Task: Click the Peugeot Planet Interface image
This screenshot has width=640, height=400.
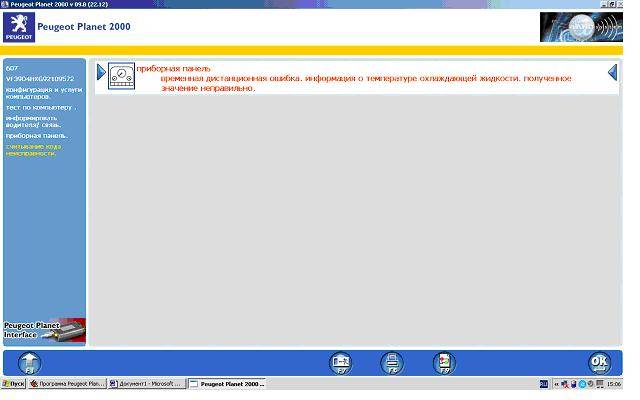Action: pyautogui.click(x=44, y=331)
